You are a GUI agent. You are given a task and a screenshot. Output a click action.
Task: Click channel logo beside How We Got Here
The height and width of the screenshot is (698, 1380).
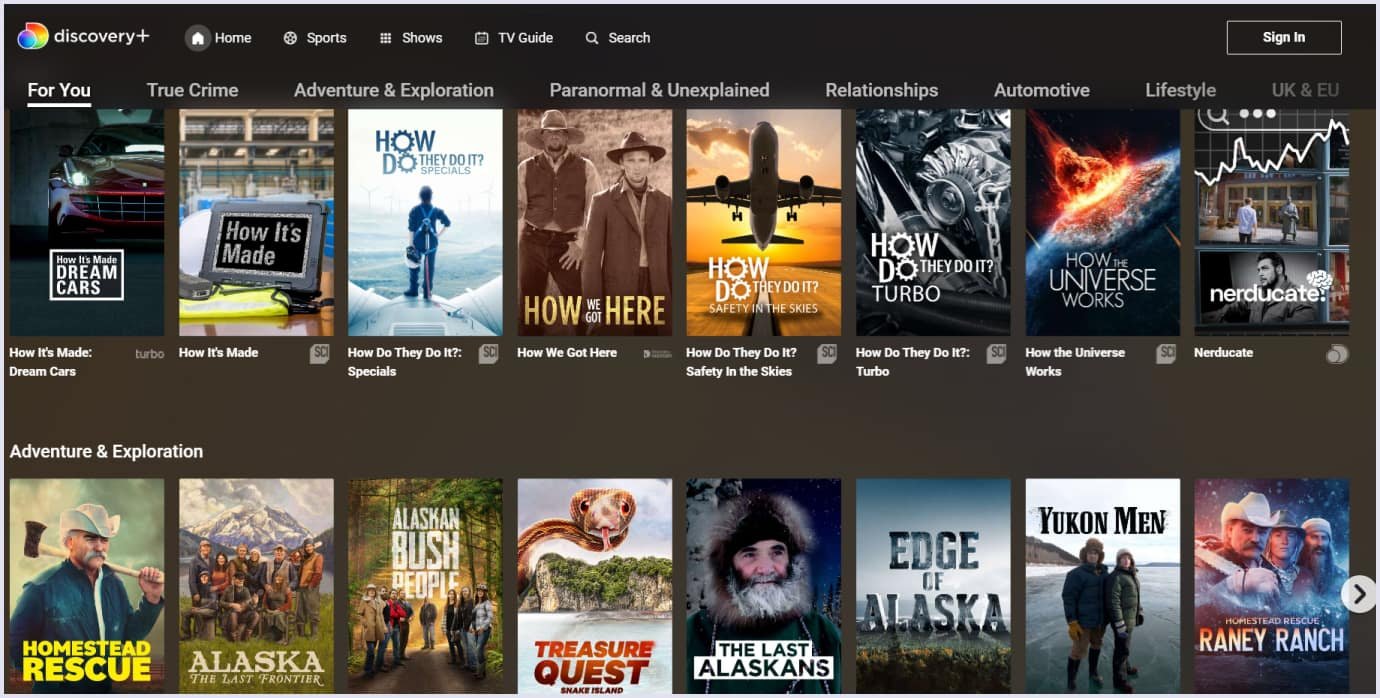(657, 354)
